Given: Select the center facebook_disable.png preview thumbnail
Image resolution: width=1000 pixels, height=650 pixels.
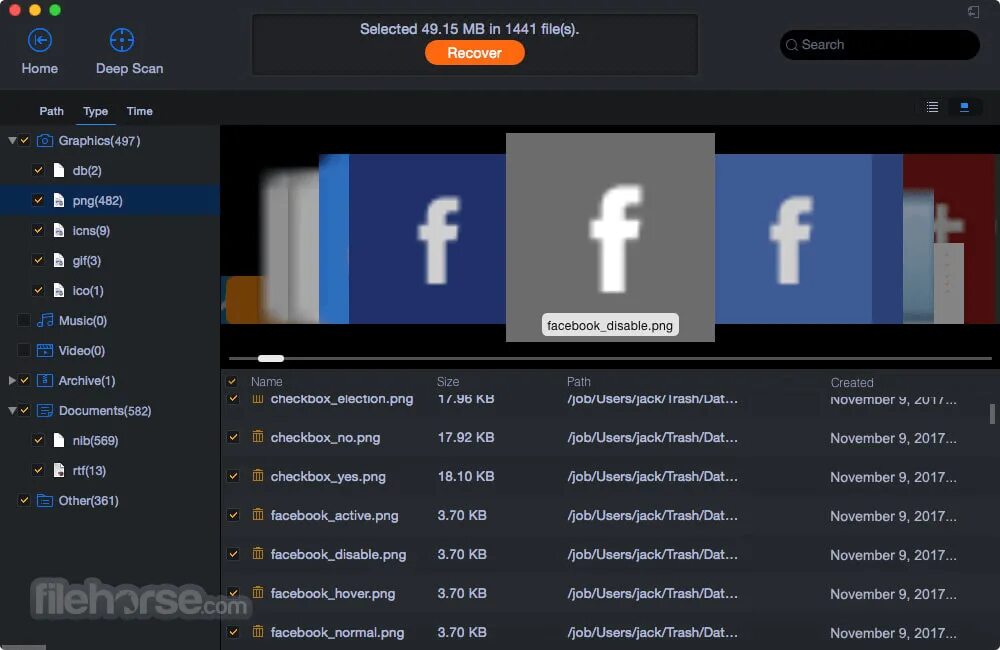Looking at the screenshot, I should [x=610, y=237].
